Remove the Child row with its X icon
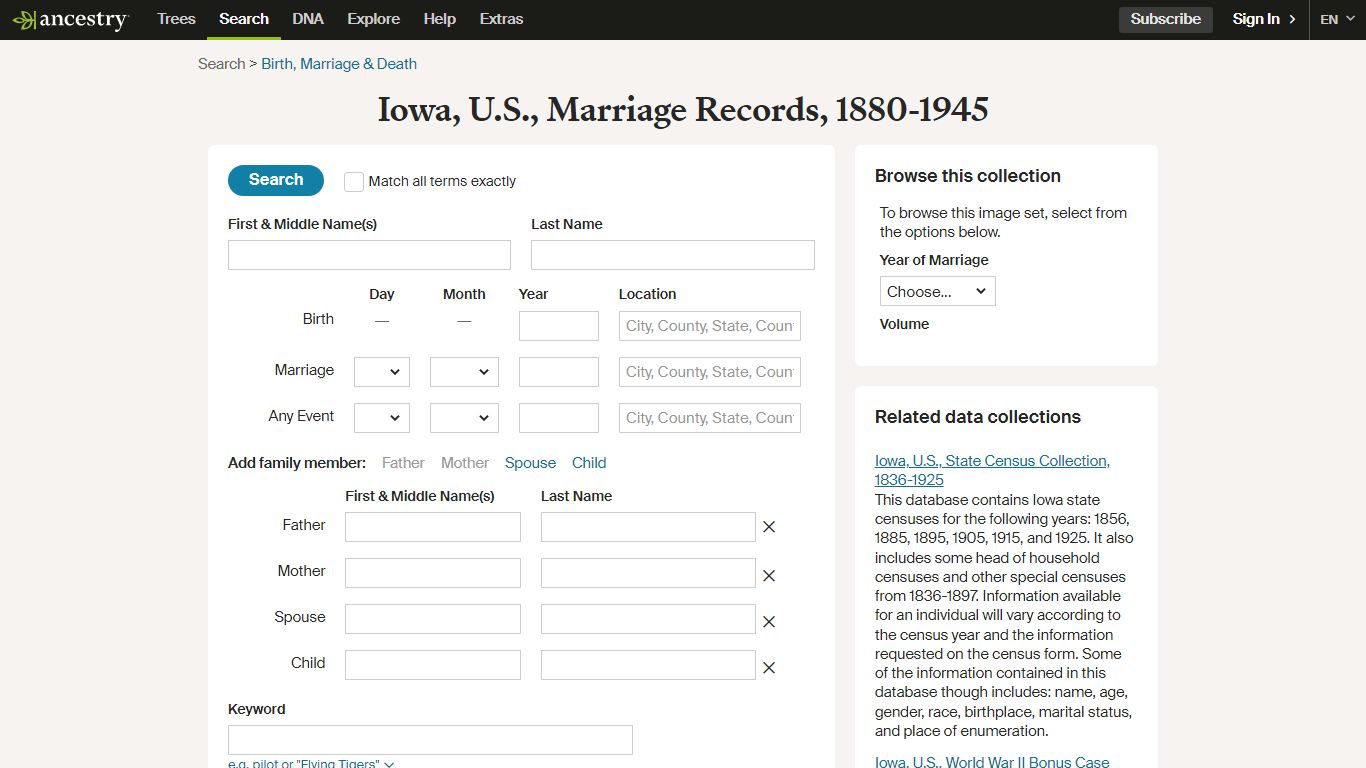This screenshot has height=768, width=1366. tap(769, 668)
